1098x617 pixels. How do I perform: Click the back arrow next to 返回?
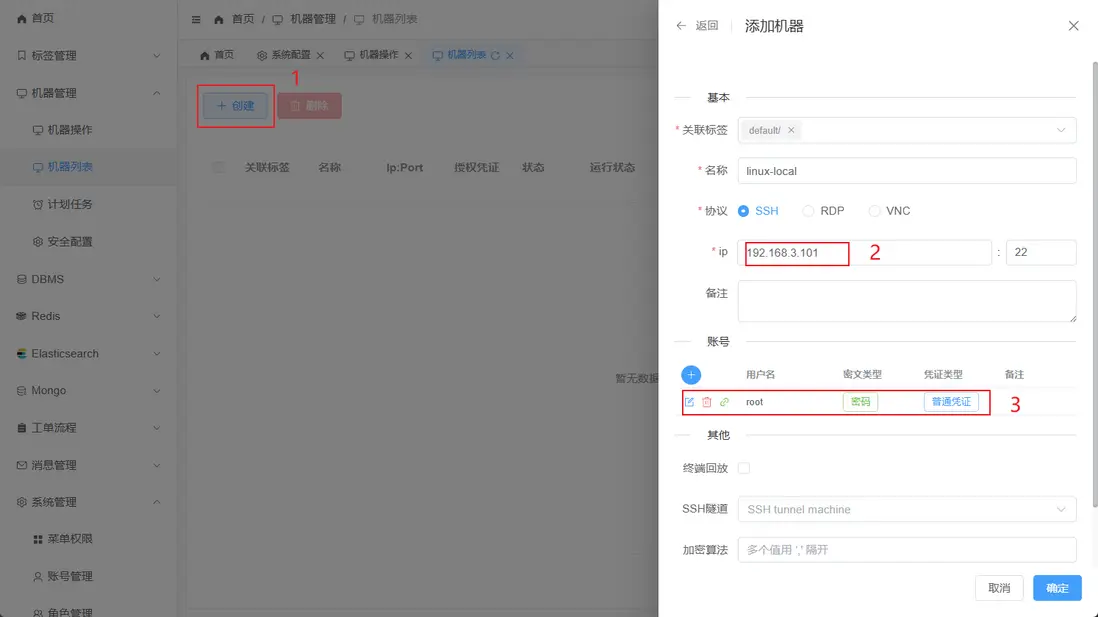681,26
